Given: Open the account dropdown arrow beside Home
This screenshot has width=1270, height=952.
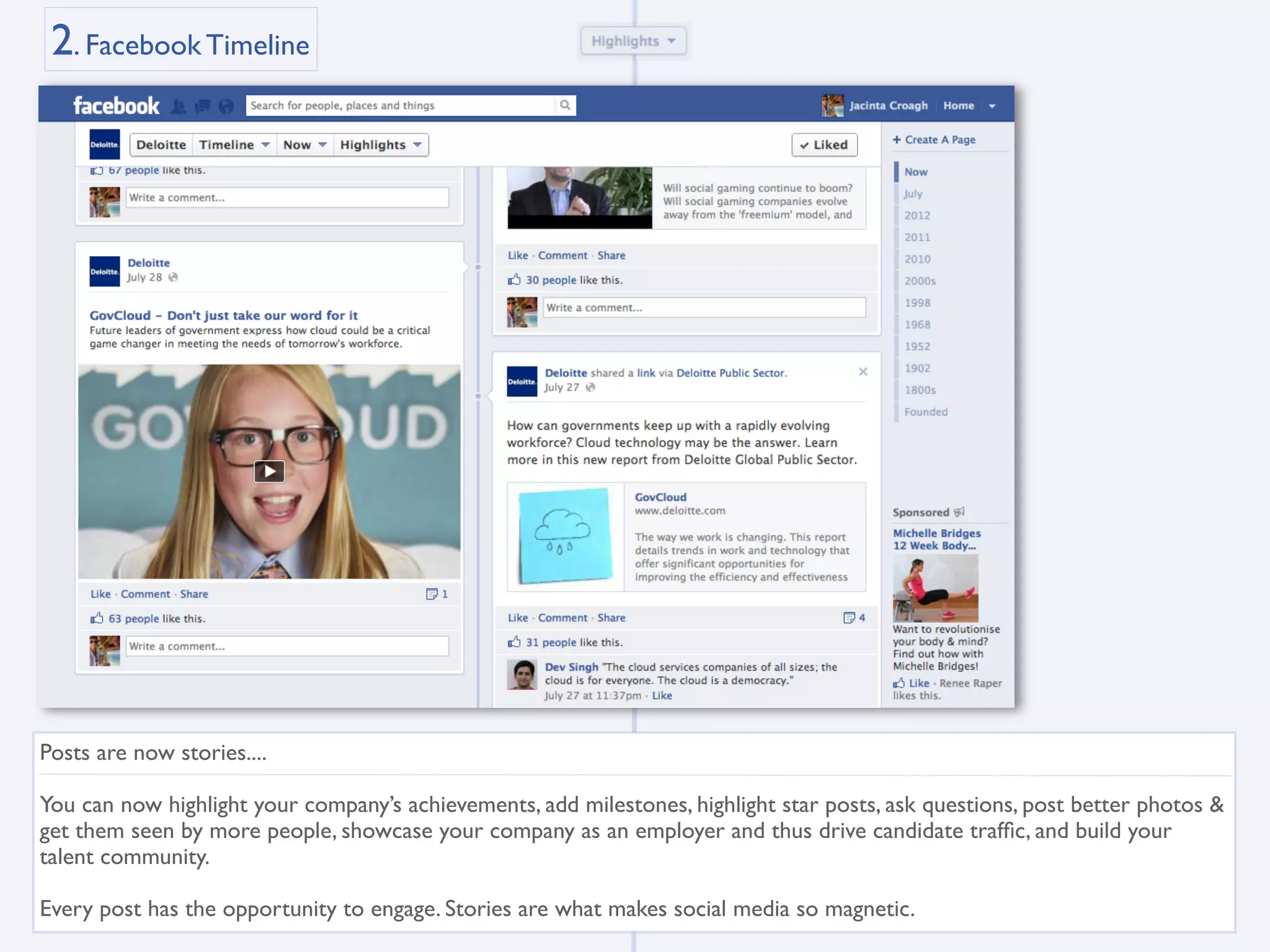Looking at the screenshot, I should coord(992,106).
